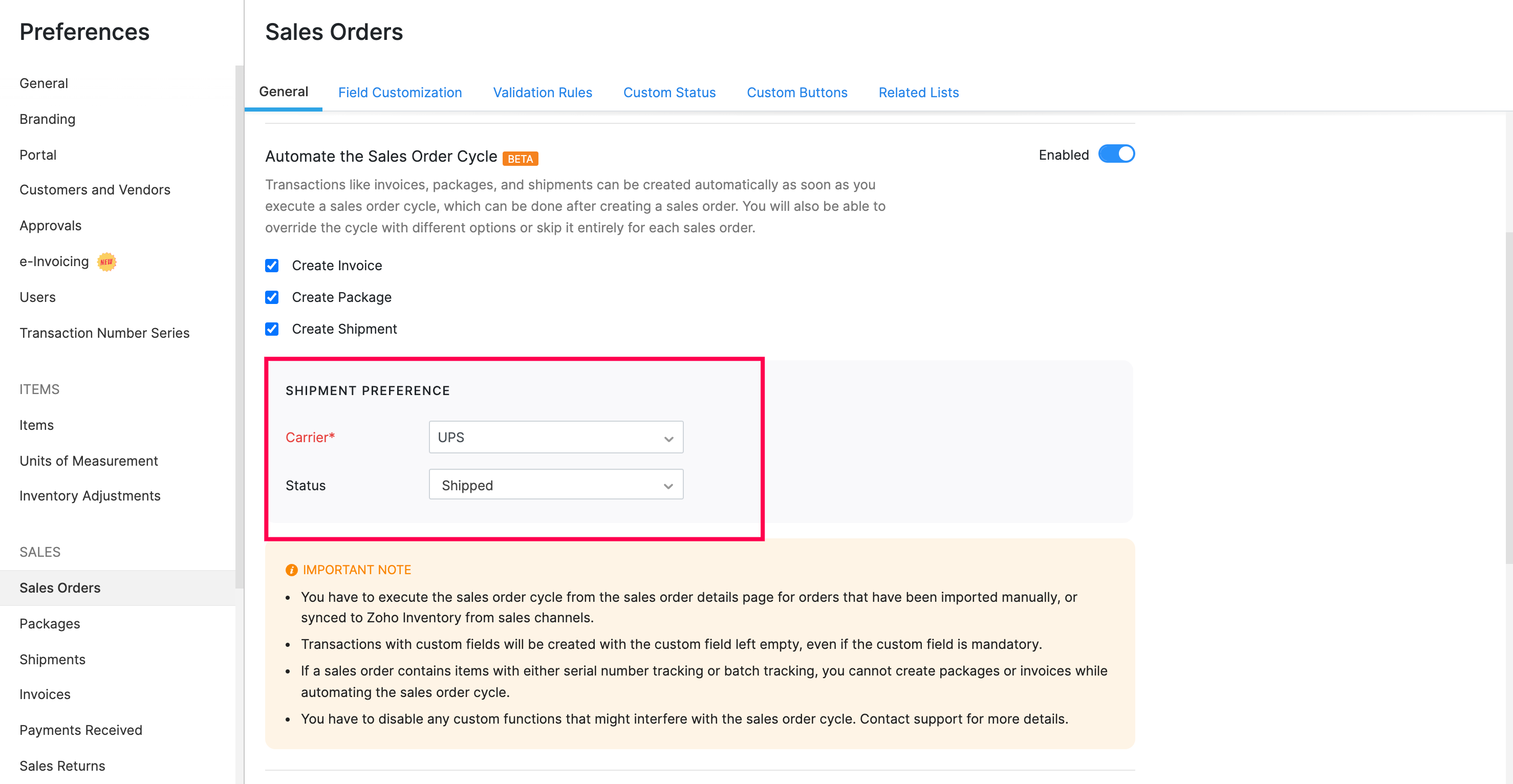Open the Custom Buttons tab
Image resolution: width=1513 pixels, height=784 pixels.
[x=796, y=92]
